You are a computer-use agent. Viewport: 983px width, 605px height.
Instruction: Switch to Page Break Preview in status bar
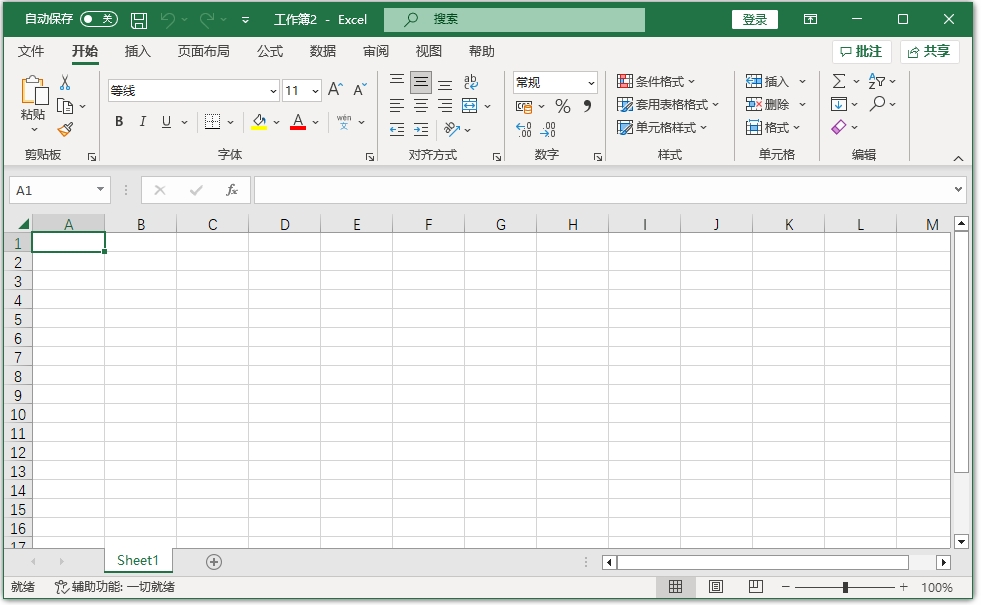coord(755,587)
